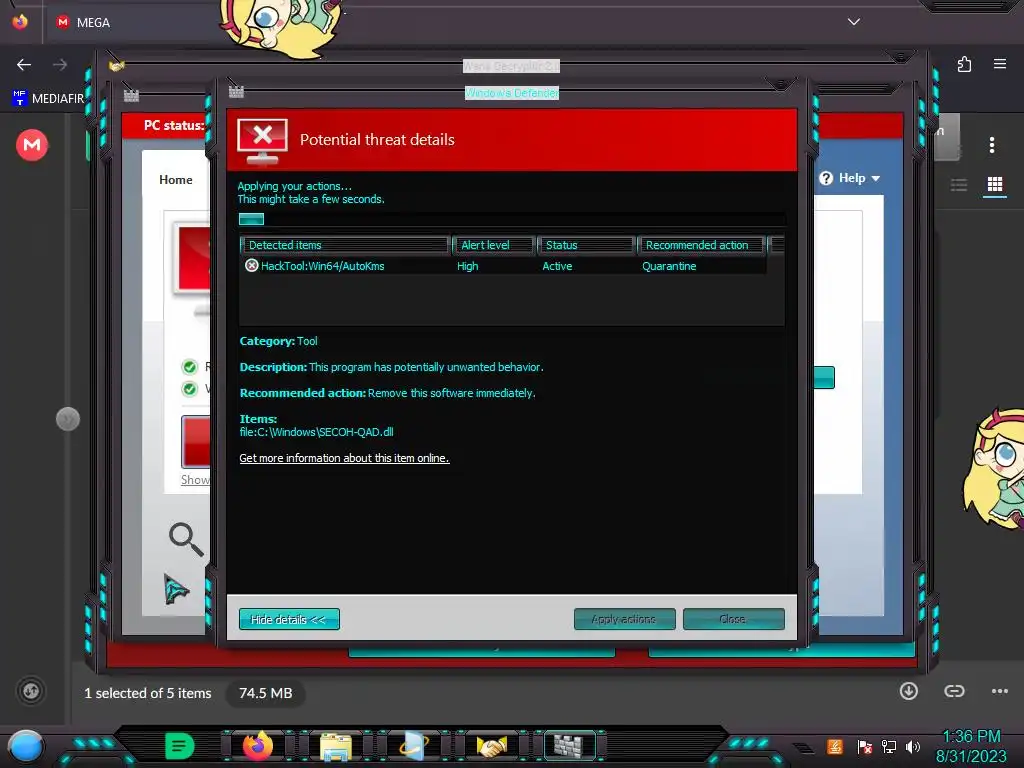Click the red MEGA logo in the sidebar

32,144
